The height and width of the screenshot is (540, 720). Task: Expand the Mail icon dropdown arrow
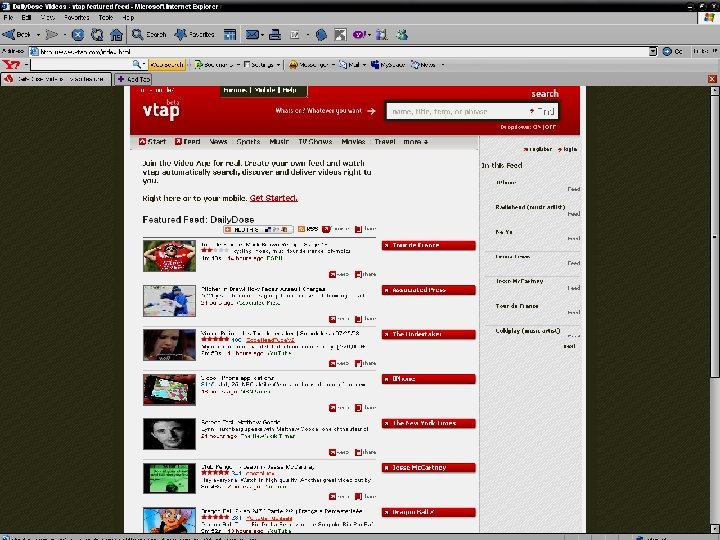[x=262, y=34]
